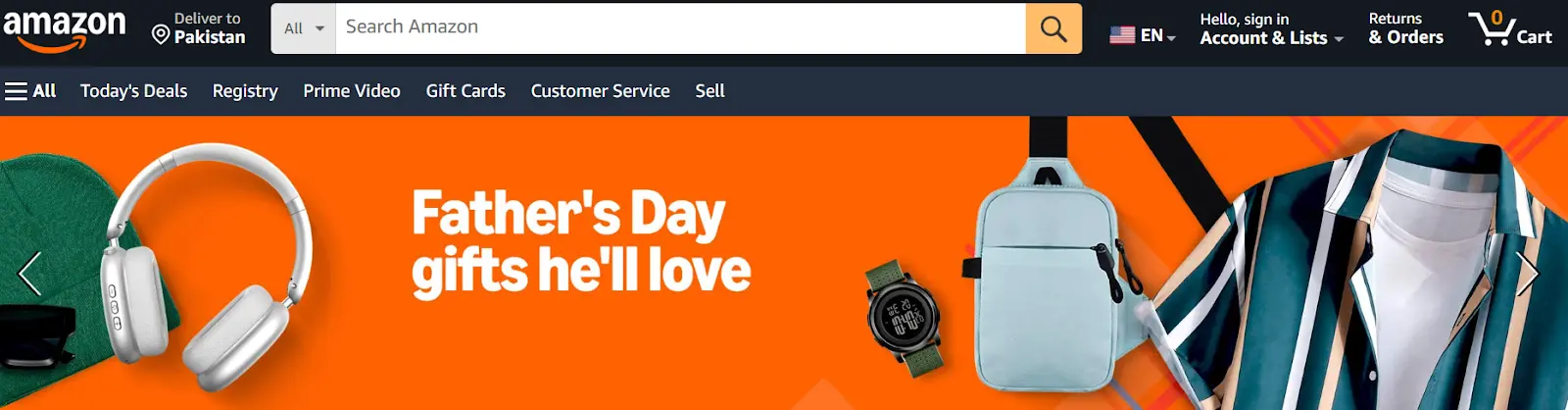Open the shopping cart icon

pos(1510,28)
